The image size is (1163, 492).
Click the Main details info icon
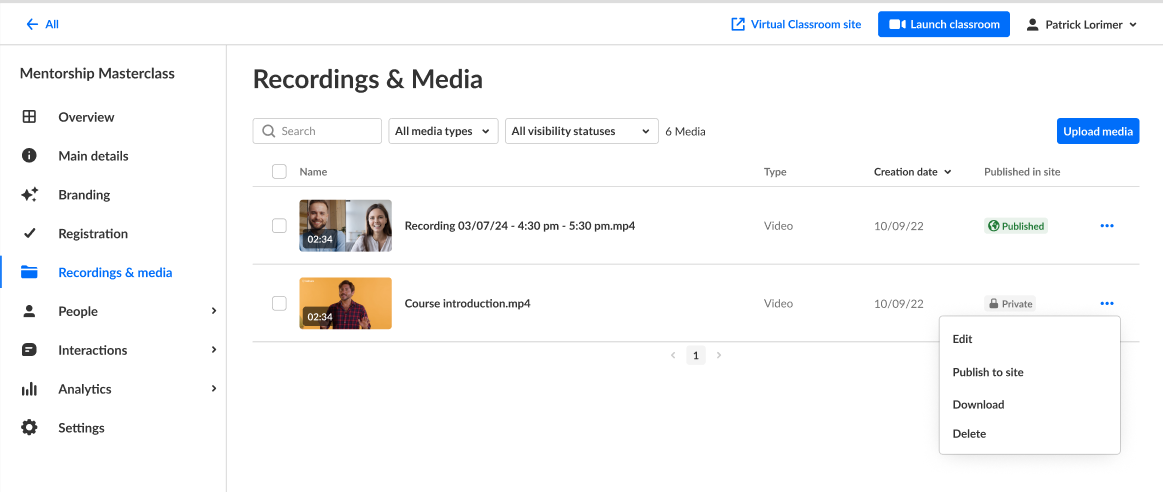(x=29, y=156)
